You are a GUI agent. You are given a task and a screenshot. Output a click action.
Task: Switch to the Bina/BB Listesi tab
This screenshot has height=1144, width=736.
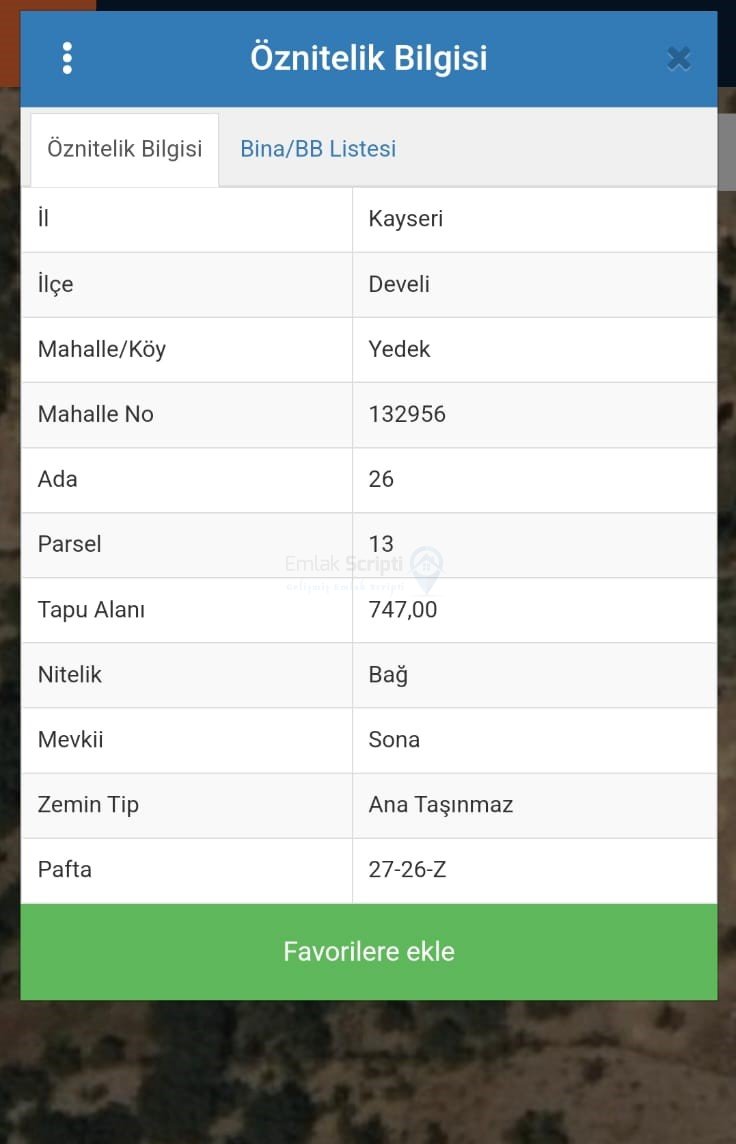[x=318, y=149]
